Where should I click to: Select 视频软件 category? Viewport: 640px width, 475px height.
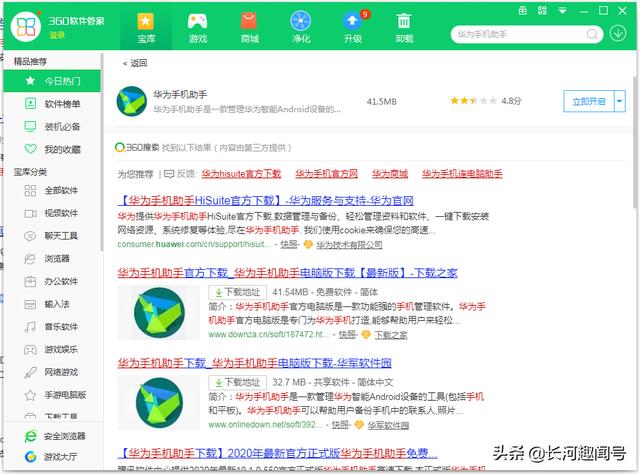tap(52, 213)
